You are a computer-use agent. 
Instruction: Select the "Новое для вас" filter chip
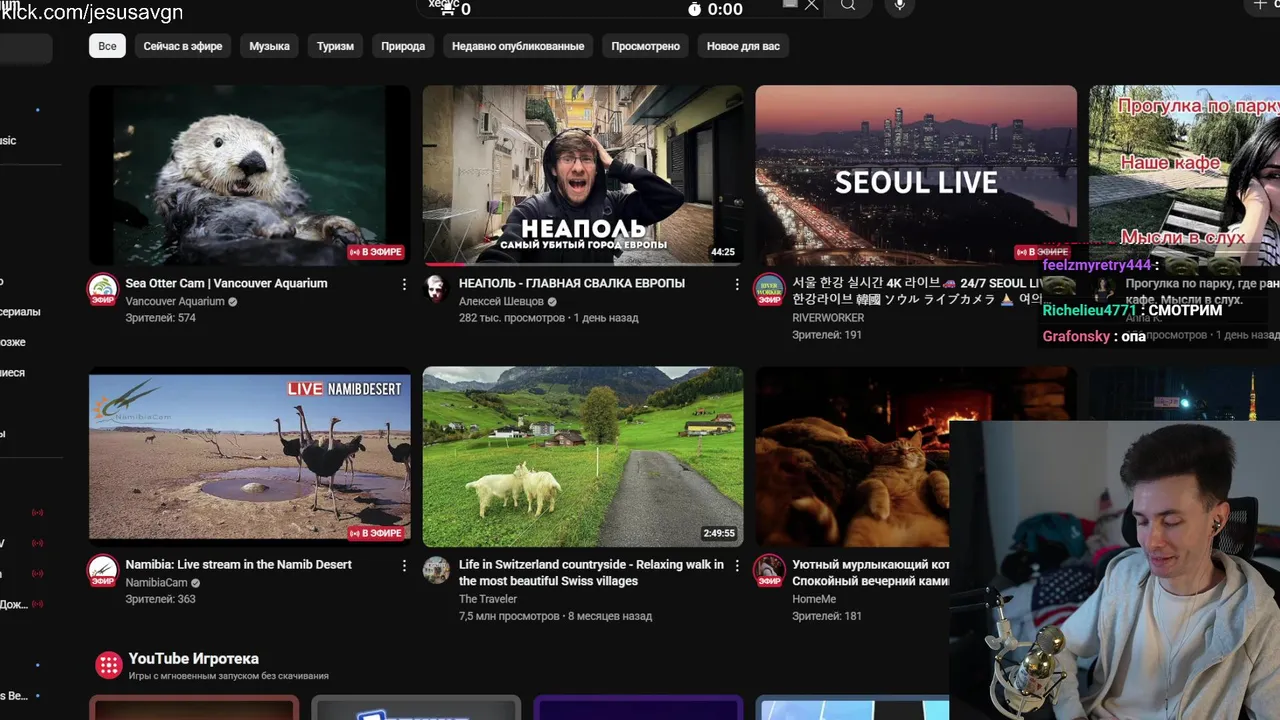[743, 46]
